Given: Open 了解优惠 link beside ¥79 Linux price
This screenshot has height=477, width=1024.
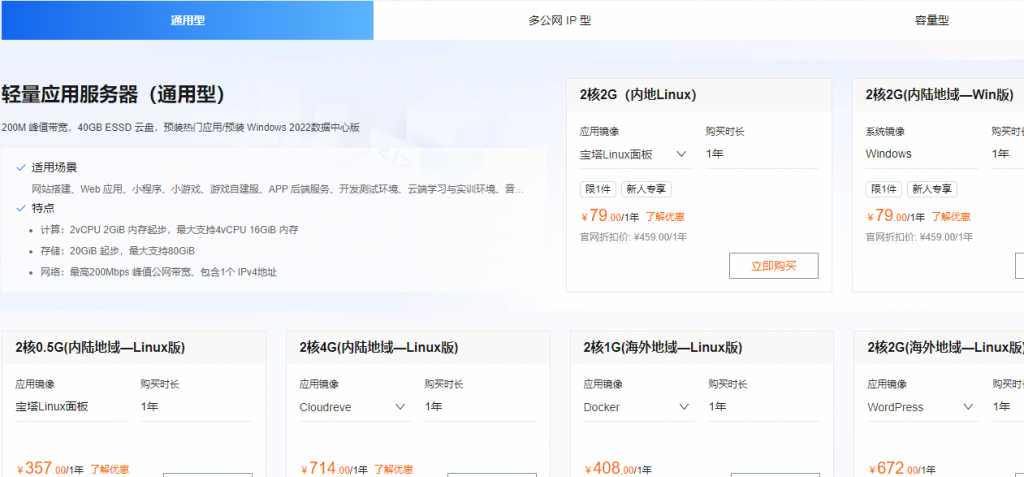Looking at the screenshot, I should pyautogui.click(x=665, y=217).
